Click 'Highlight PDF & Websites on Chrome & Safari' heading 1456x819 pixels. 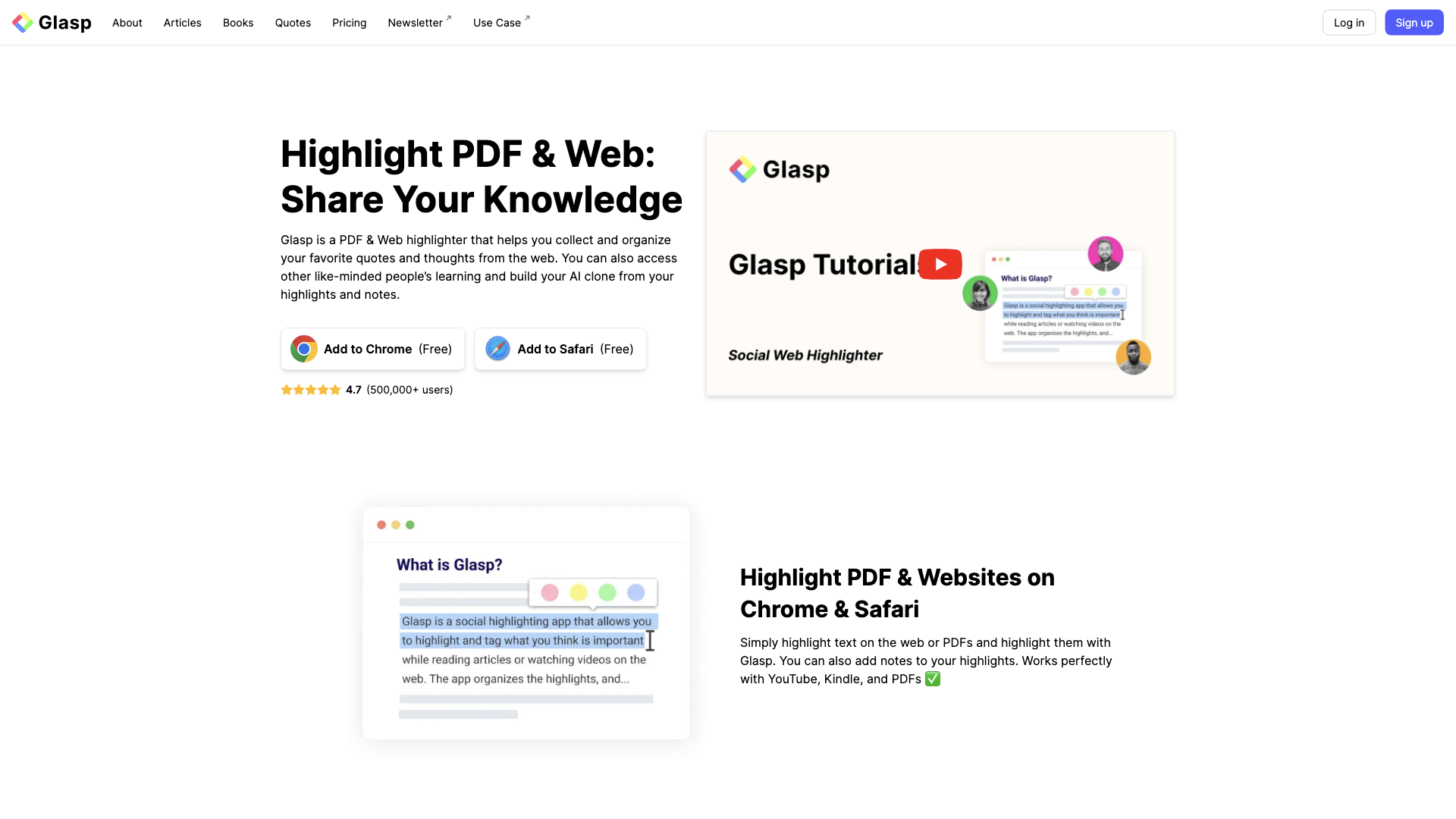(x=897, y=593)
